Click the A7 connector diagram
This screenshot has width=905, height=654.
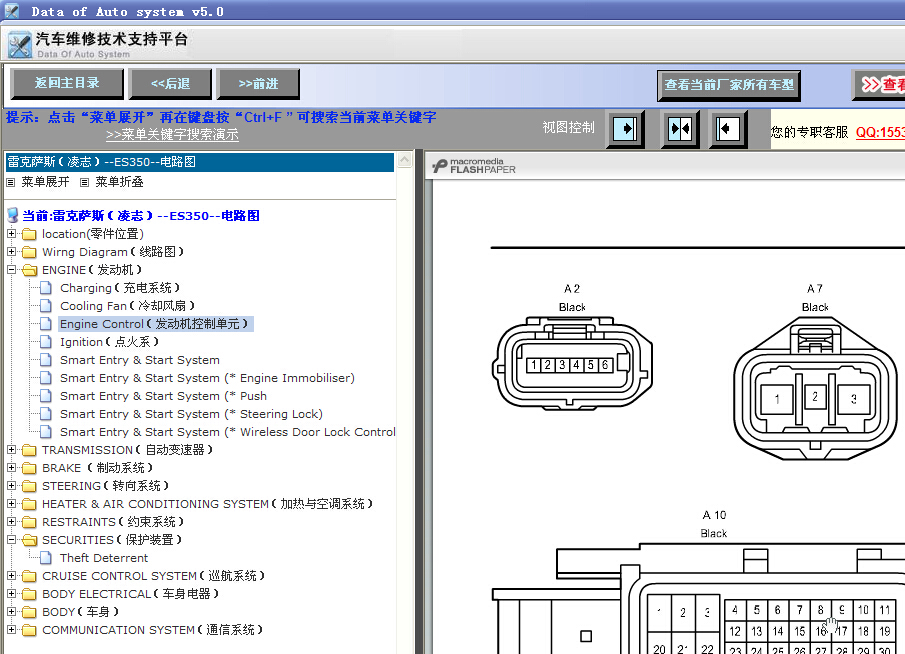click(815, 388)
